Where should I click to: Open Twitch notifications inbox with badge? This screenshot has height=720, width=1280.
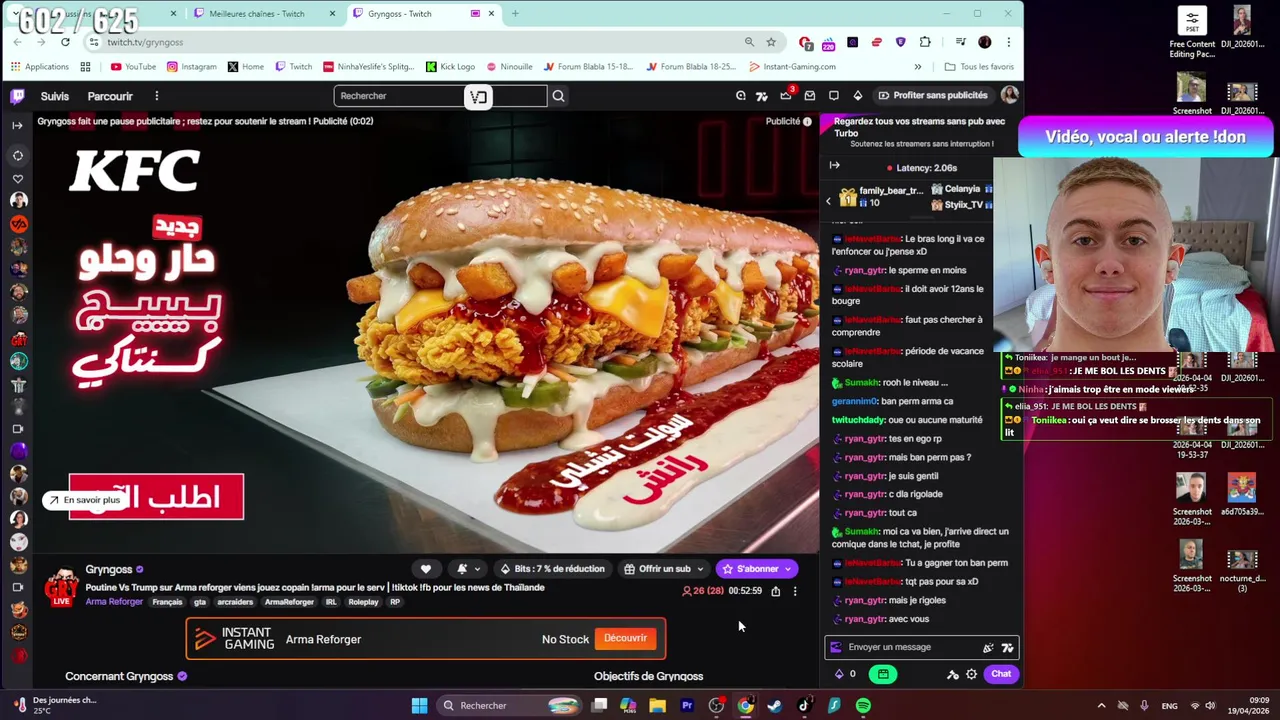786,95
